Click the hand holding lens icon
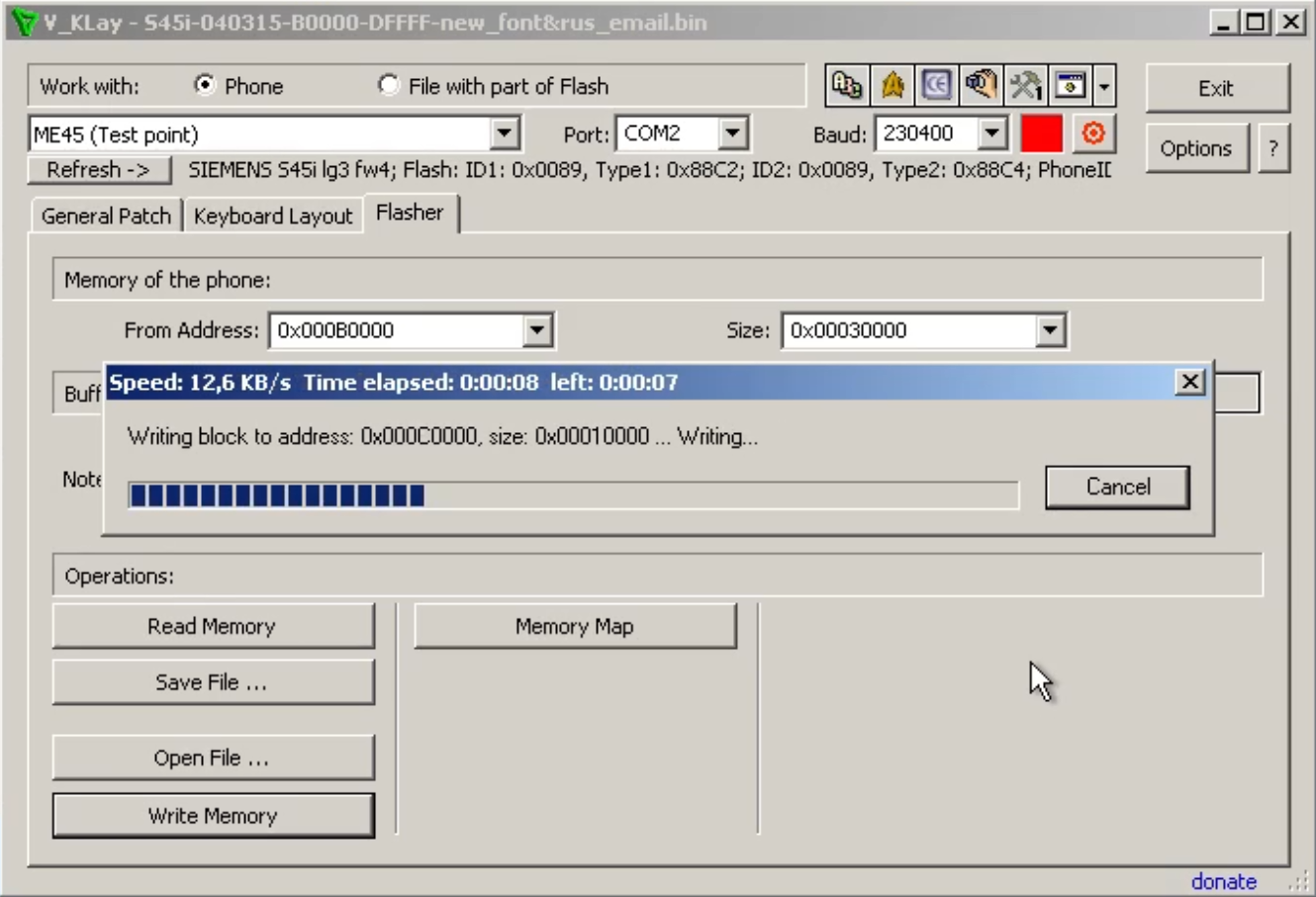Image resolution: width=1316 pixels, height=897 pixels. point(981,86)
